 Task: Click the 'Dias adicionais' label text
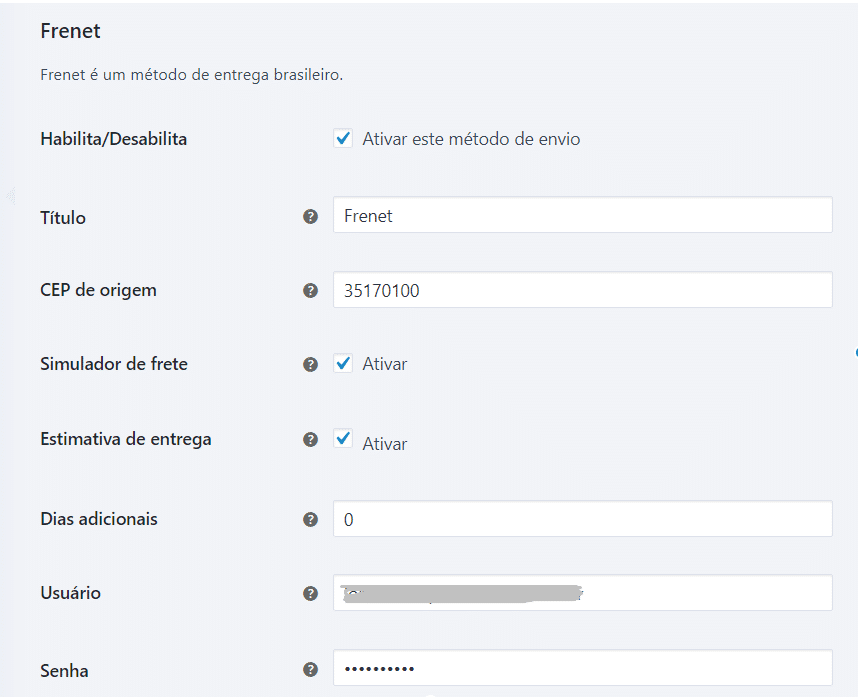[x=99, y=519]
